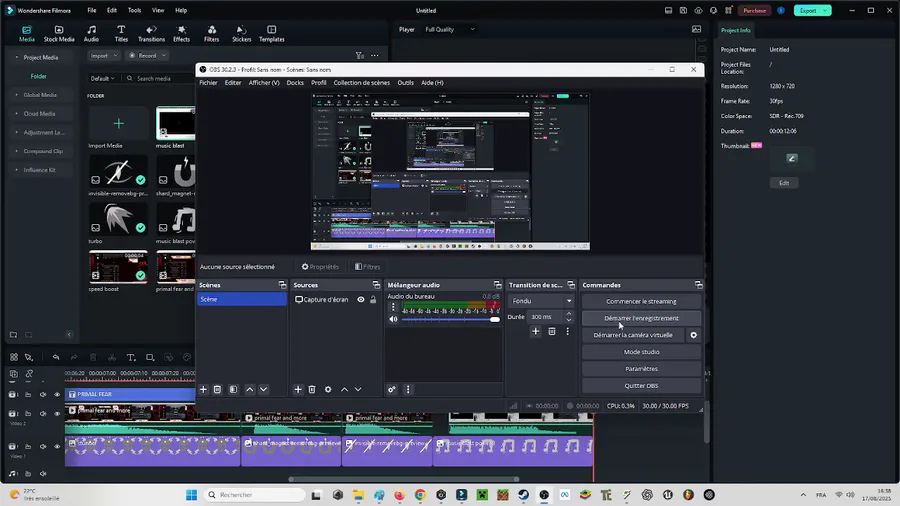900x506 pixels.
Task: Open the Fondu transition dropdown
Action: (541, 301)
